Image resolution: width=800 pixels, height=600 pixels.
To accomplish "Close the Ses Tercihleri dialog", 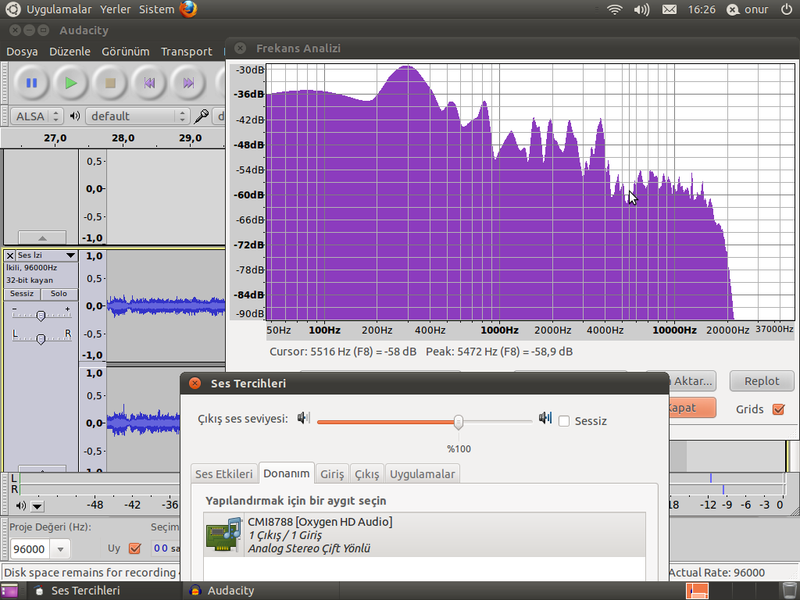I will (194, 383).
